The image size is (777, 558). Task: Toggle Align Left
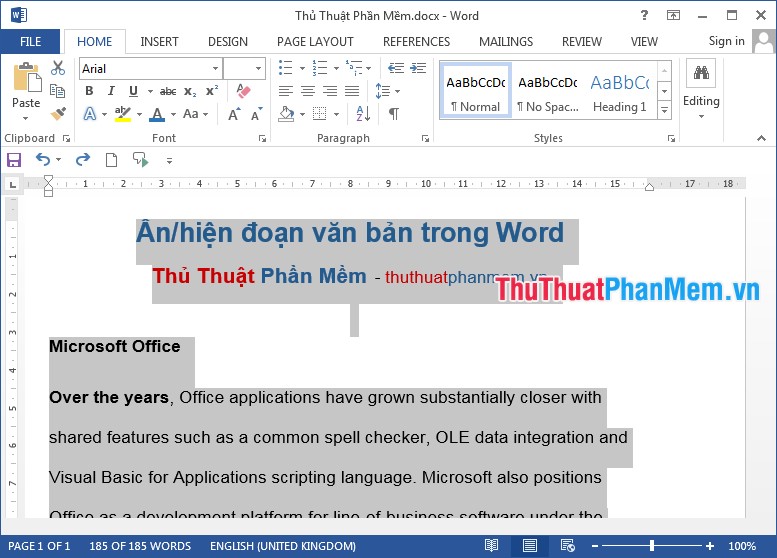[x=286, y=91]
